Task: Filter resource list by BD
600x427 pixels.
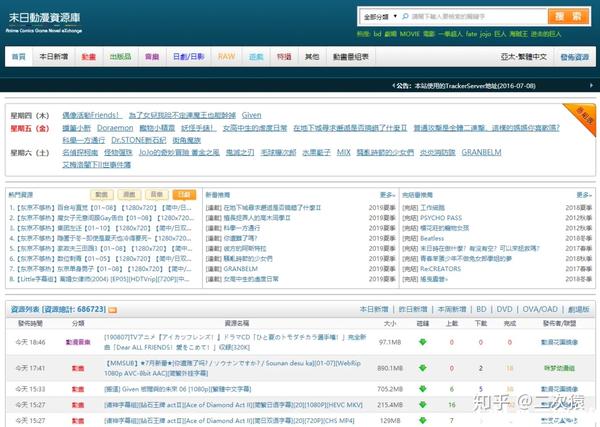Action: pos(481,309)
